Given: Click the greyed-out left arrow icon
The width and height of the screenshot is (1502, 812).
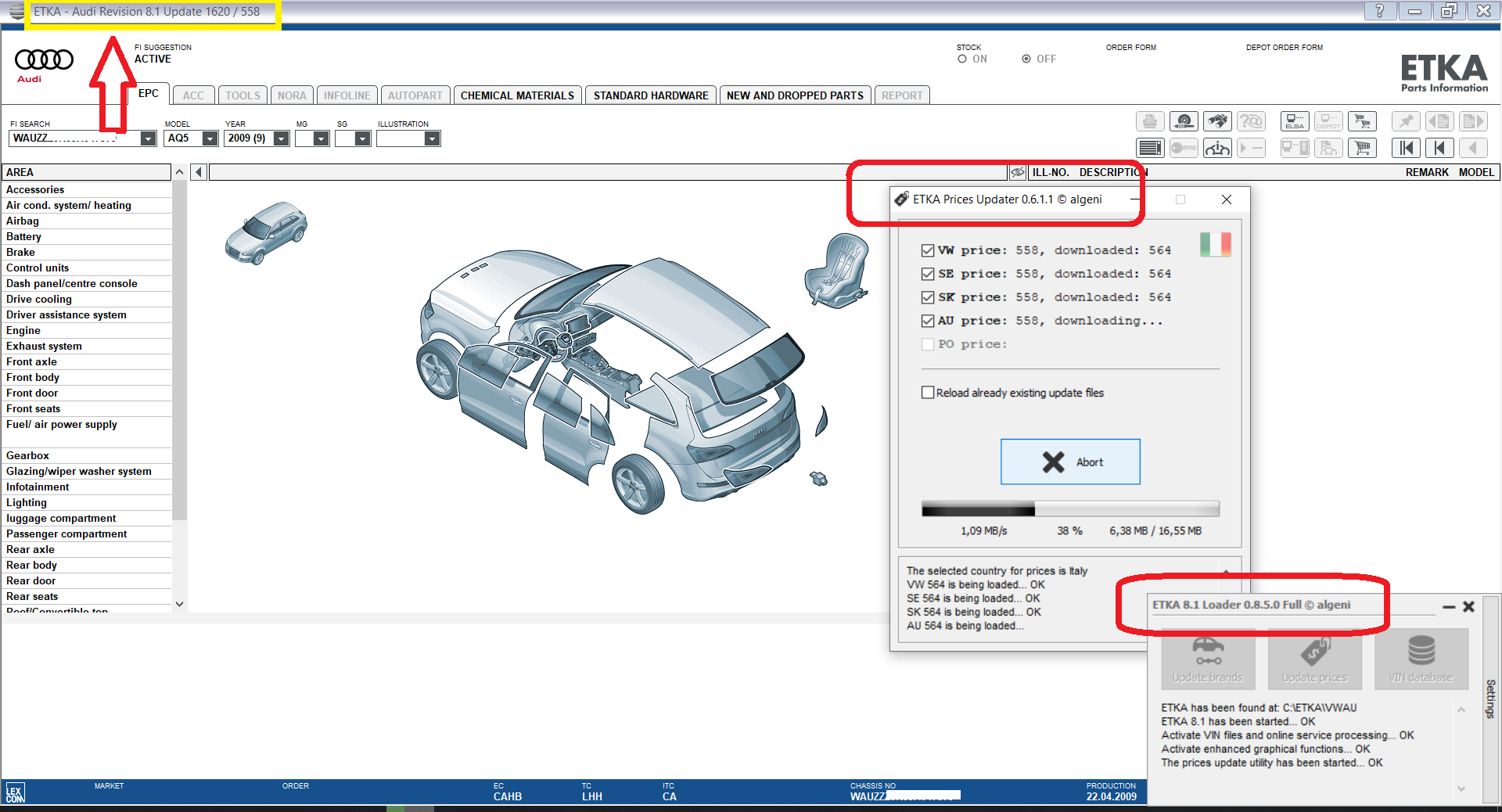Looking at the screenshot, I should click(x=1473, y=148).
